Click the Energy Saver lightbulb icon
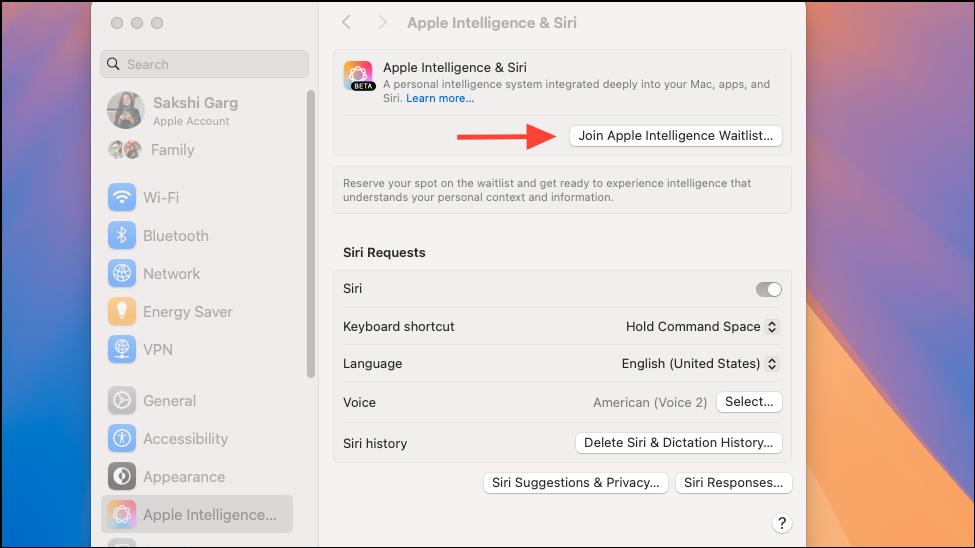The image size is (975, 548). [x=122, y=312]
